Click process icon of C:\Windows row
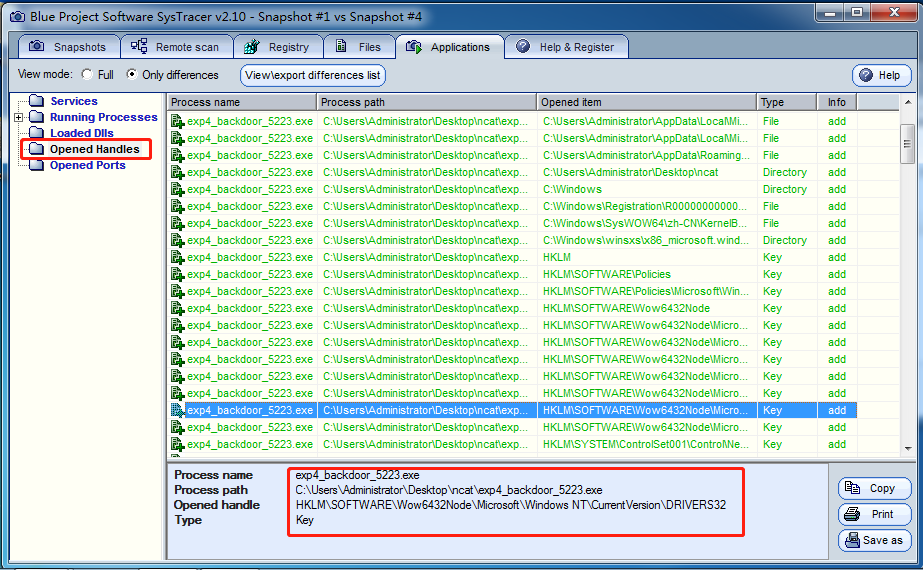 click(x=177, y=190)
